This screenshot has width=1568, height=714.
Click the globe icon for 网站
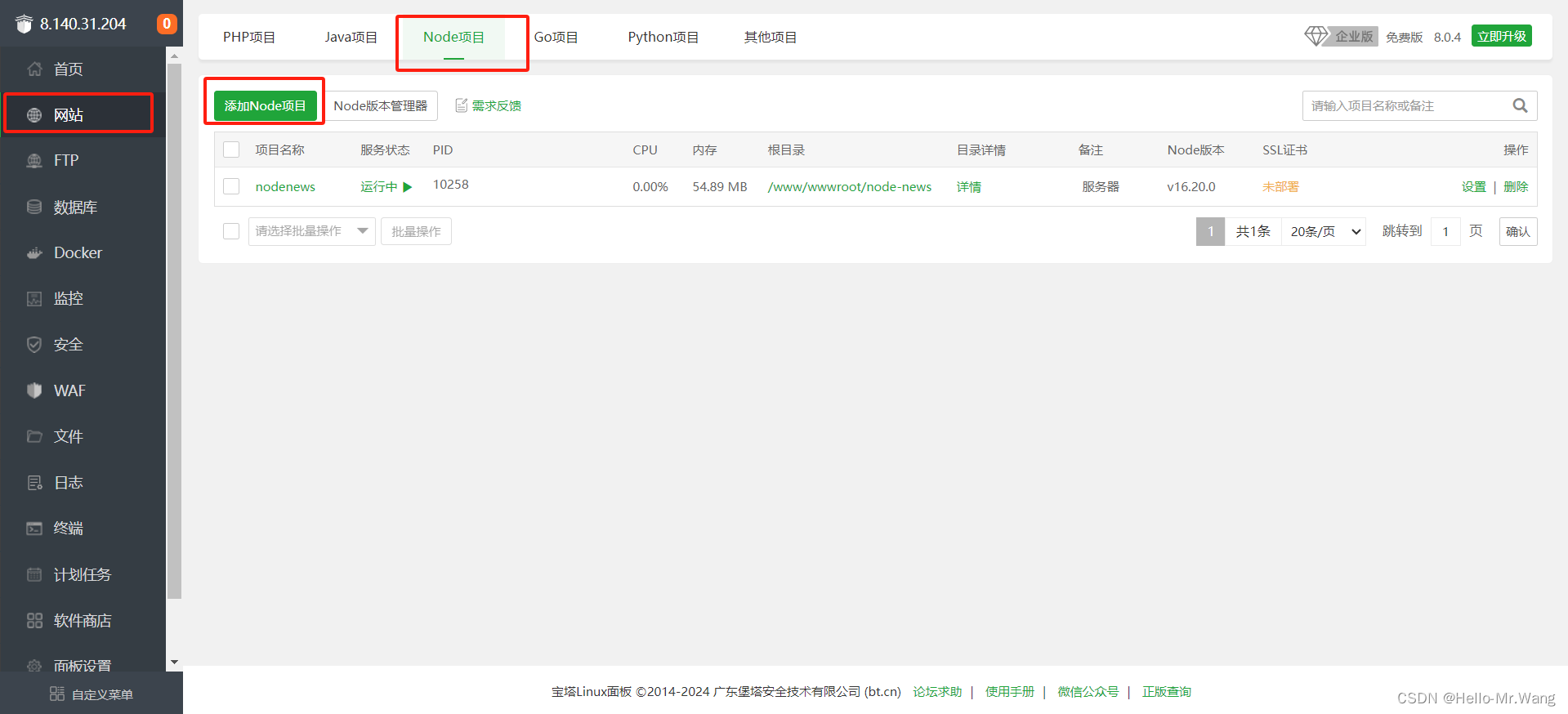34,115
